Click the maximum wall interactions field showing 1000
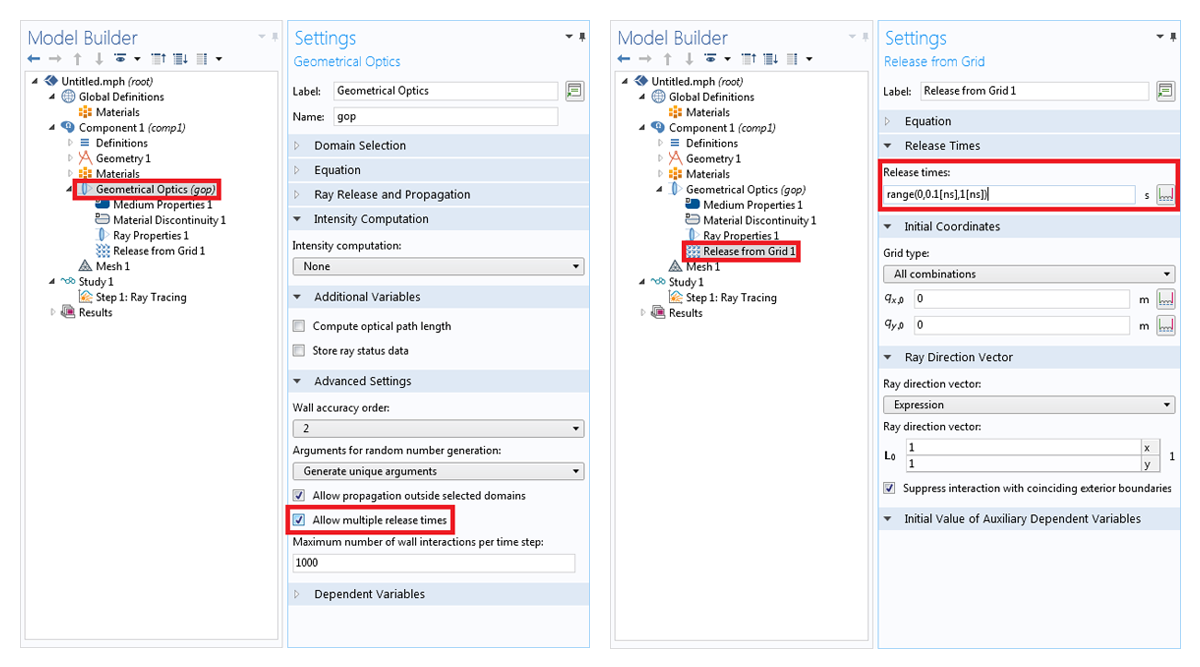This screenshot has height=667, width=1200. tap(433, 563)
